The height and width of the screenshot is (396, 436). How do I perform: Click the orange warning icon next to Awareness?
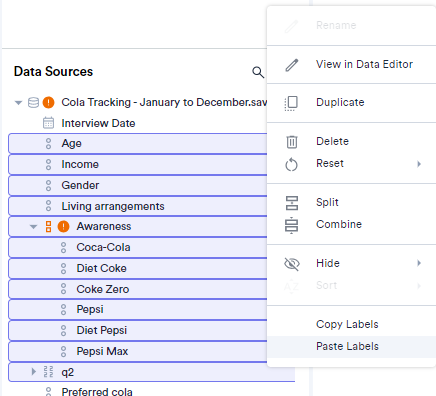pos(63,227)
